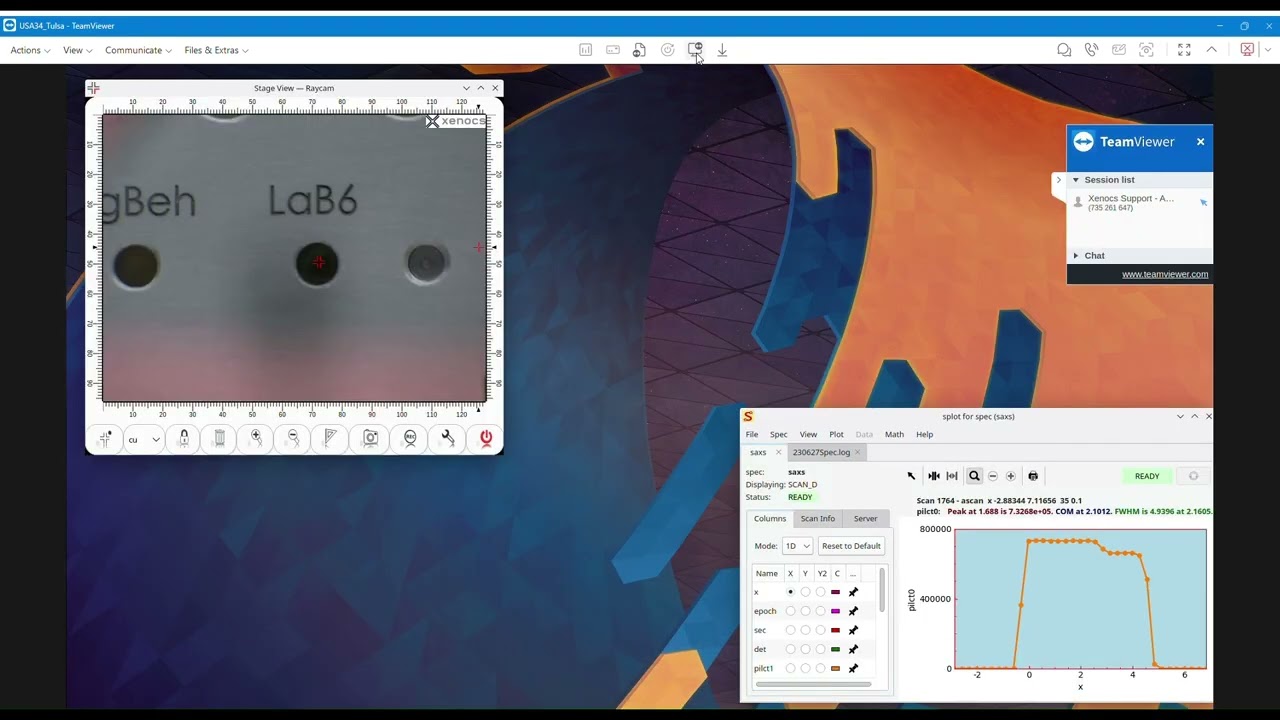Open the Spec menu in splot
Image resolution: width=1280 pixels, height=720 pixels.
pyautogui.click(x=778, y=434)
